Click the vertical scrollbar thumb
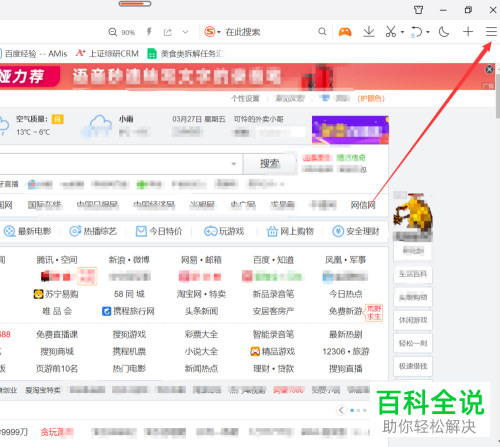 (498, 96)
